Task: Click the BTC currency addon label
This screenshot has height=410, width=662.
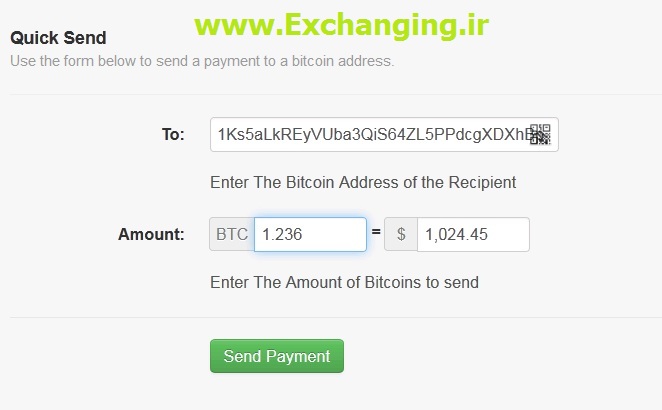Action: 232,234
